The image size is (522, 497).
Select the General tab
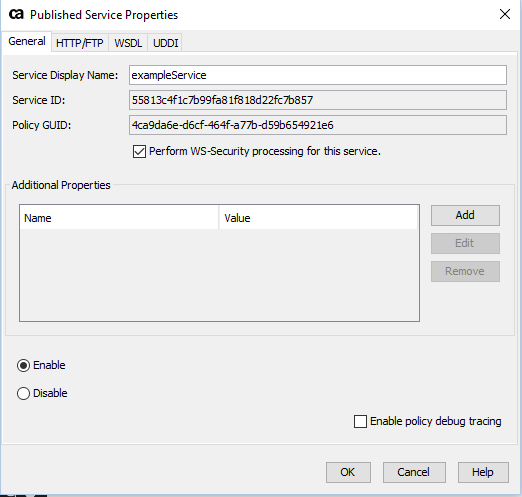[x=27, y=41]
